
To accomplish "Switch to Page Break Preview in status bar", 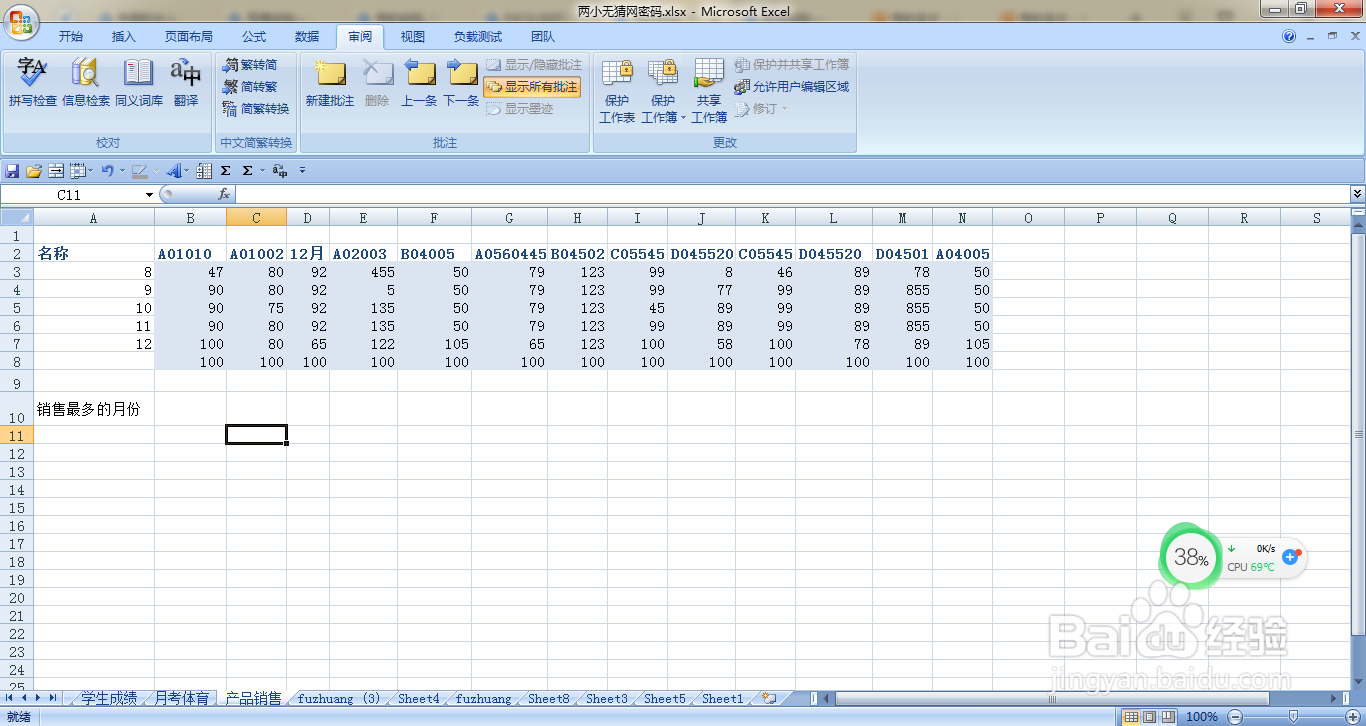I will [x=1168, y=717].
